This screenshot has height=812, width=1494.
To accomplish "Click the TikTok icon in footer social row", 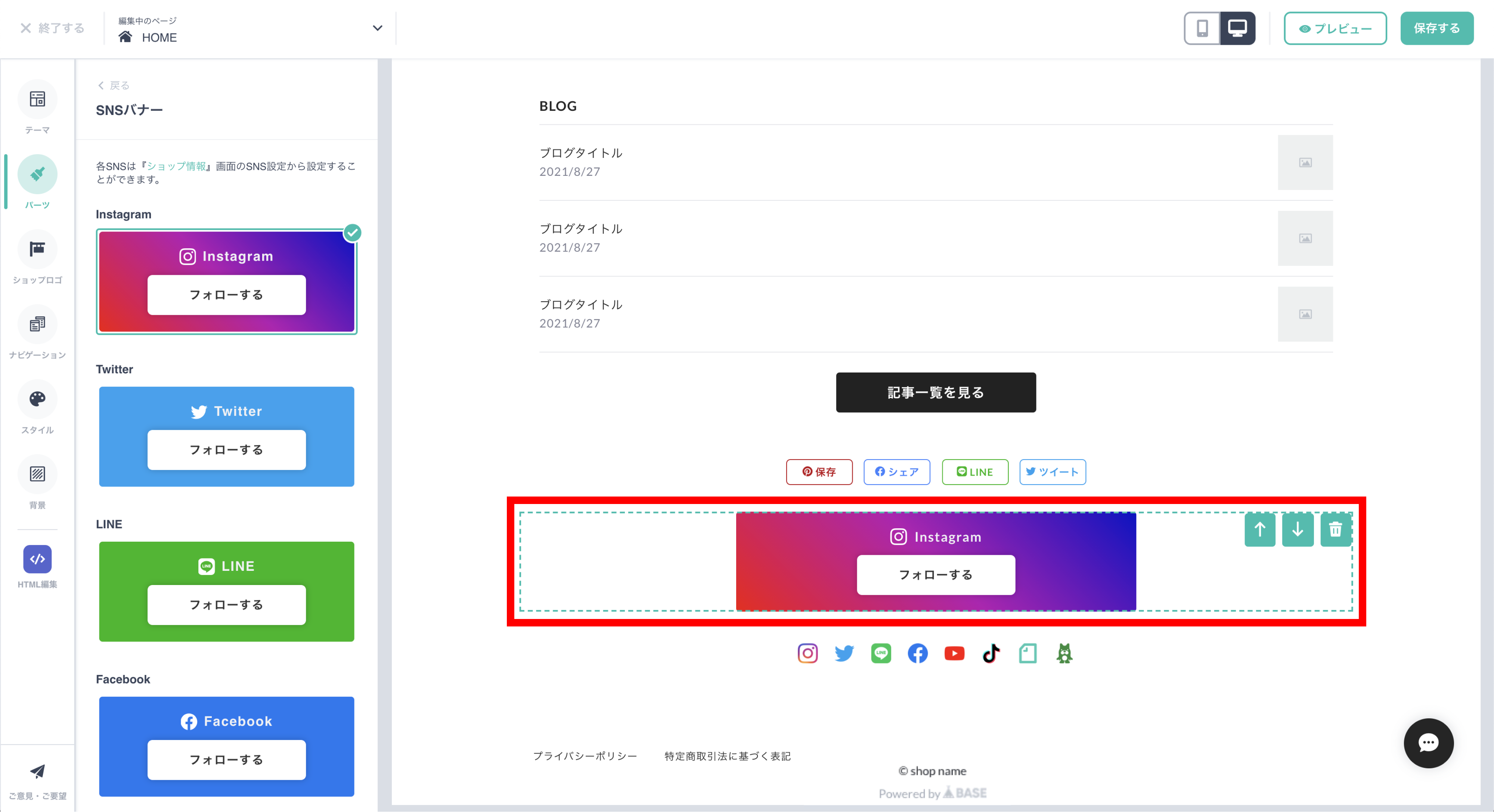I will [x=991, y=653].
